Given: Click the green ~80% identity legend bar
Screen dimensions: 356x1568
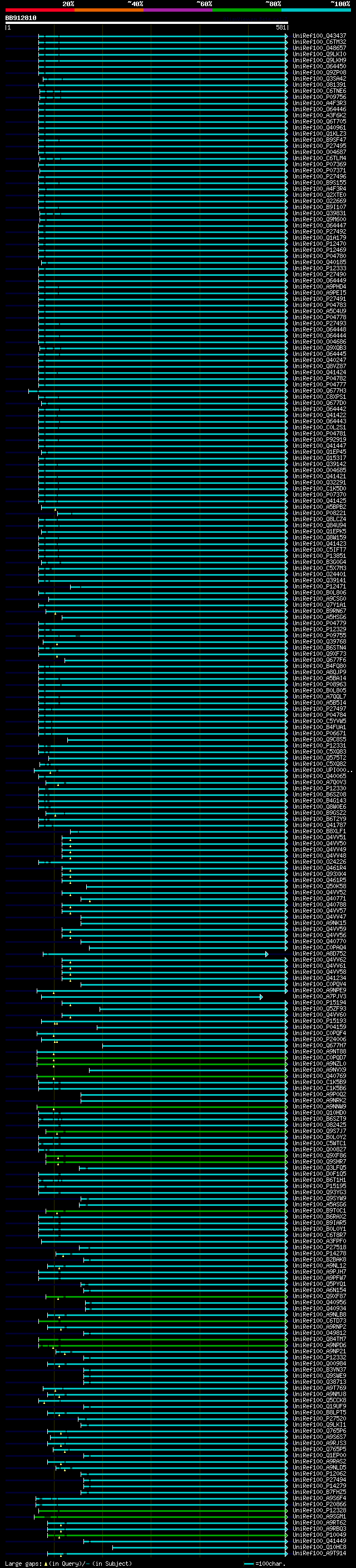Looking at the screenshot, I should 247,10.
